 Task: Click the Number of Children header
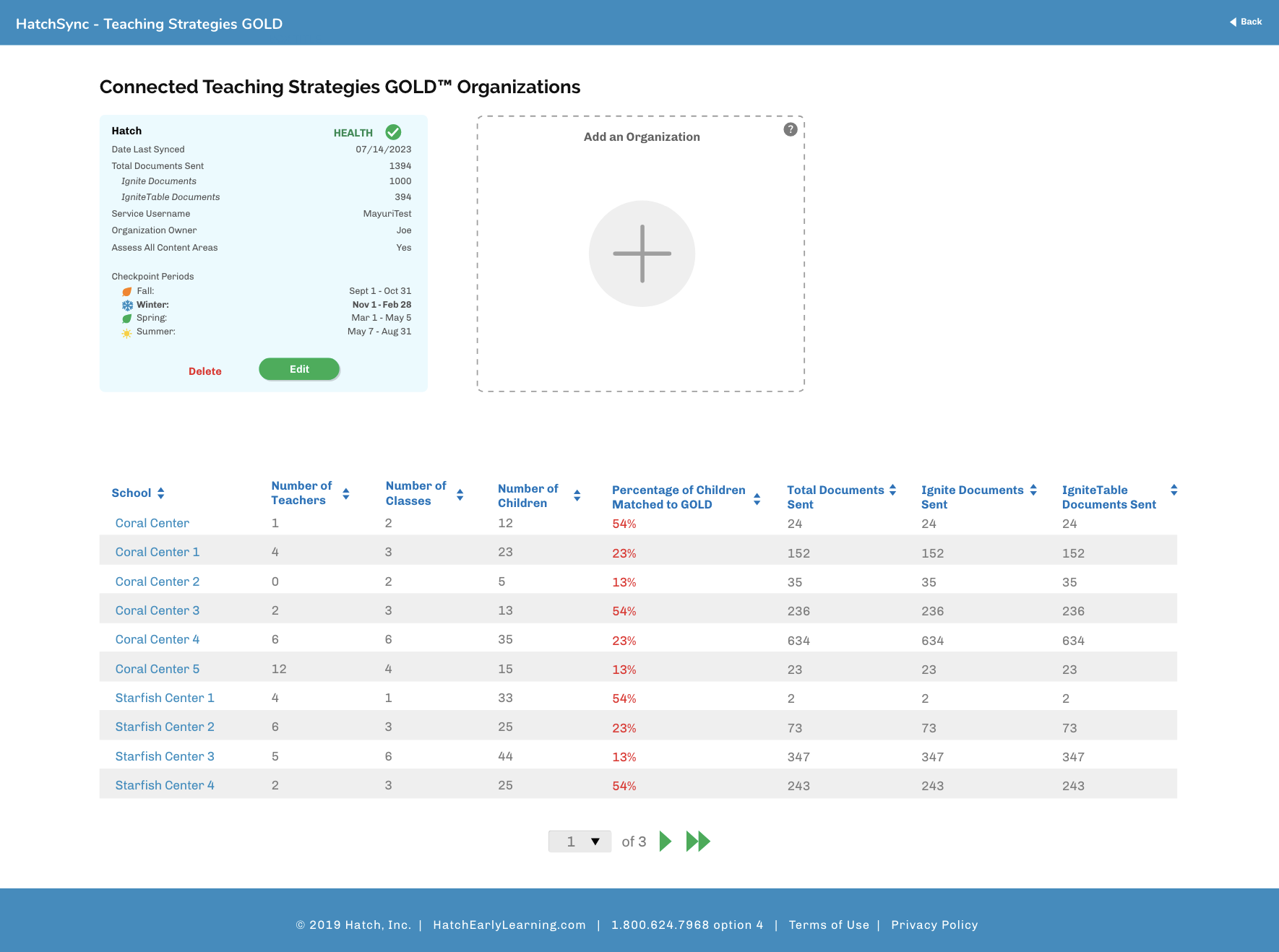tap(527, 496)
